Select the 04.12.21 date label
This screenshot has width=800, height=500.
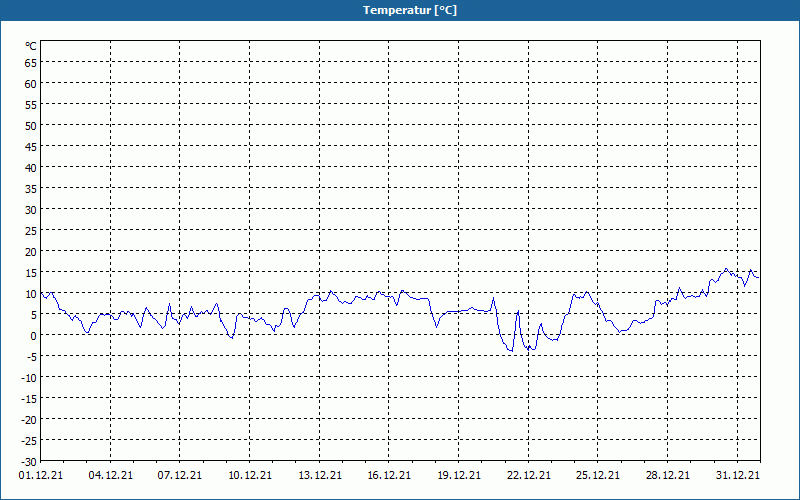click(x=111, y=476)
